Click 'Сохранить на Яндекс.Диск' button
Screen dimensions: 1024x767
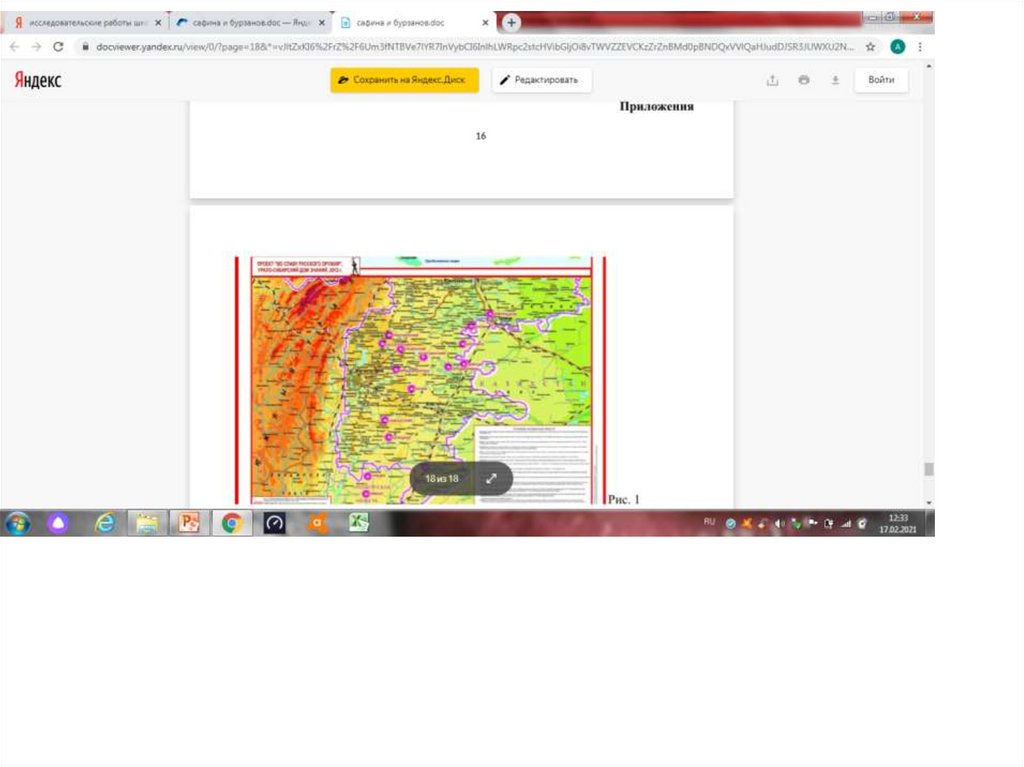click(x=405, y=81)
